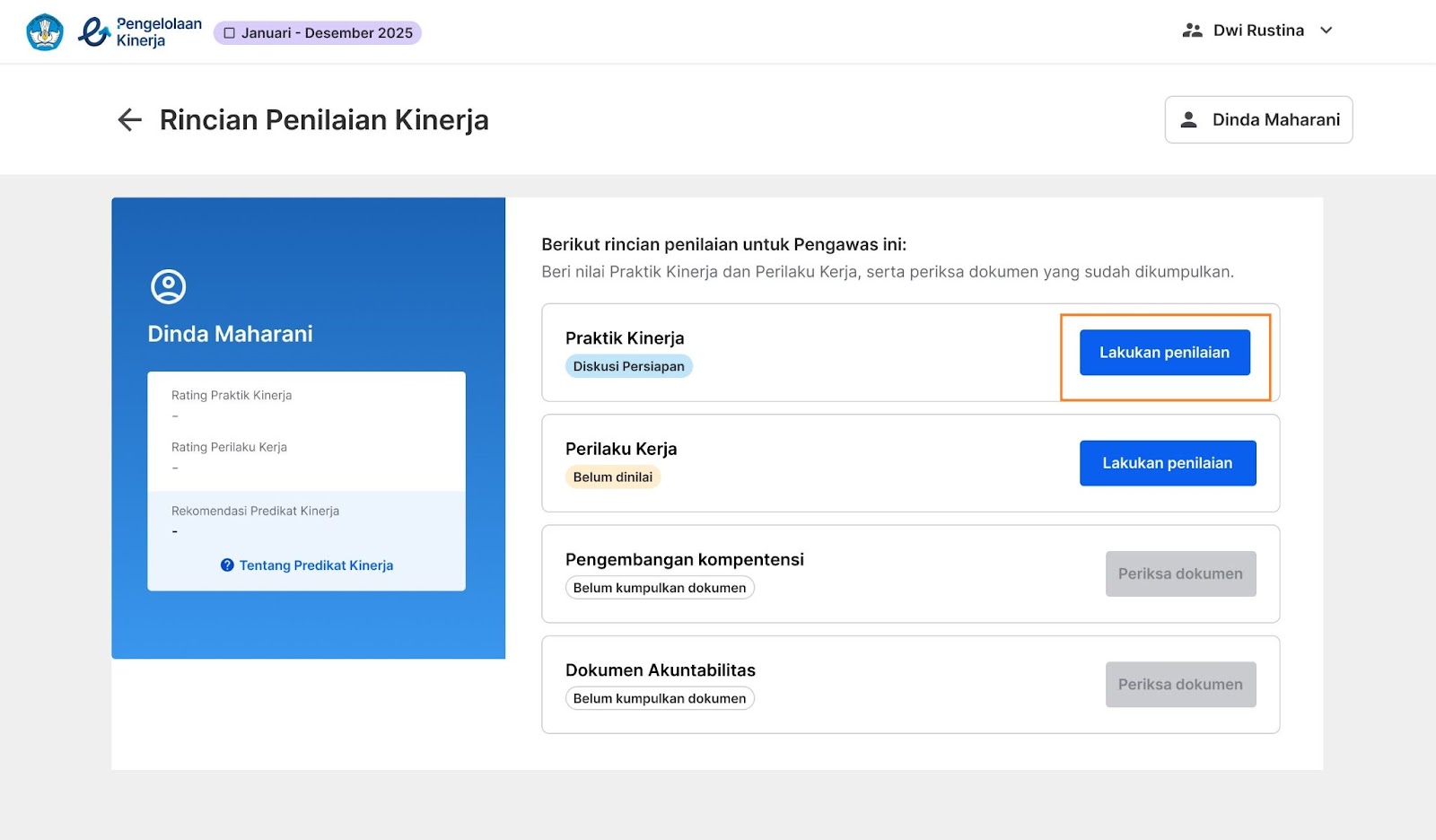Click Lakukan penilaian for Praktik Kinerja
Image resolution: width=1436 pixels, height=840 pixels.
click(x=1164, y=353)
